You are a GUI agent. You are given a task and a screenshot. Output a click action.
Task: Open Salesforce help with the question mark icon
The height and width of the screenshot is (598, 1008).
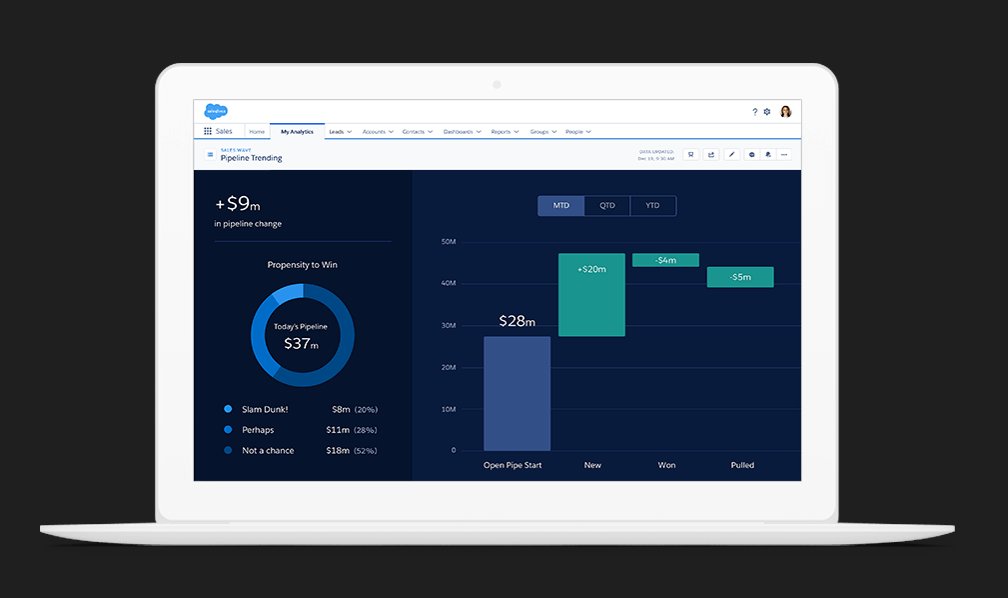[x=755, y=112]
